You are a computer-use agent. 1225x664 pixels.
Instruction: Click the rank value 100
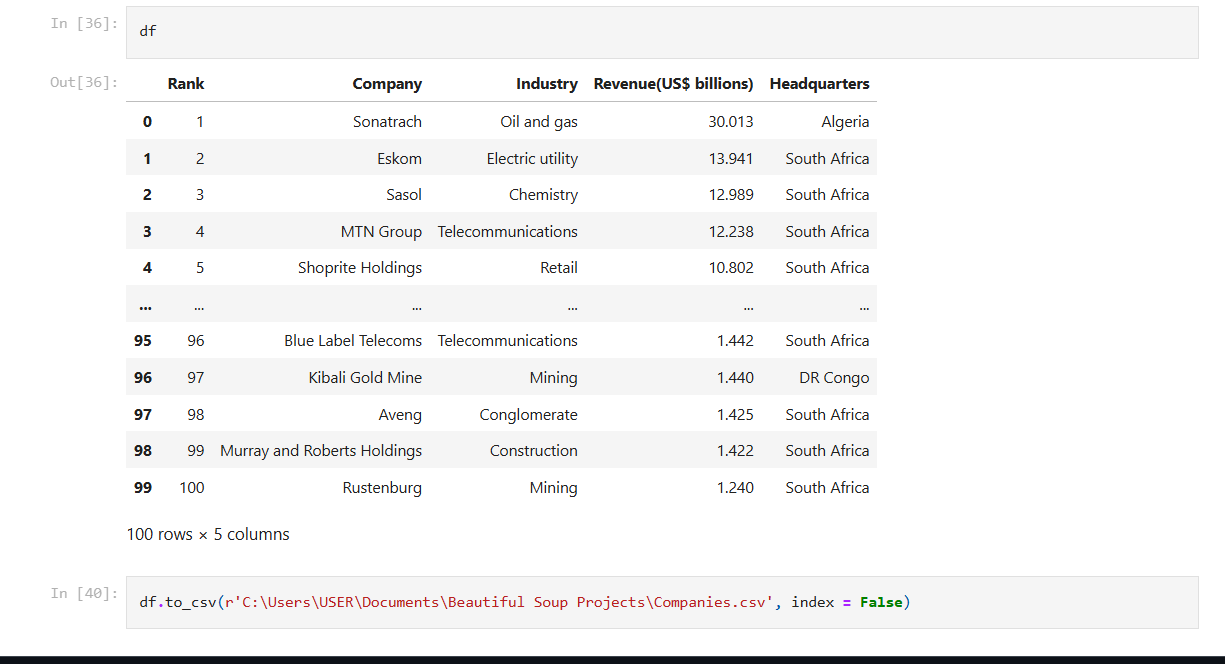tap(192, 488)
